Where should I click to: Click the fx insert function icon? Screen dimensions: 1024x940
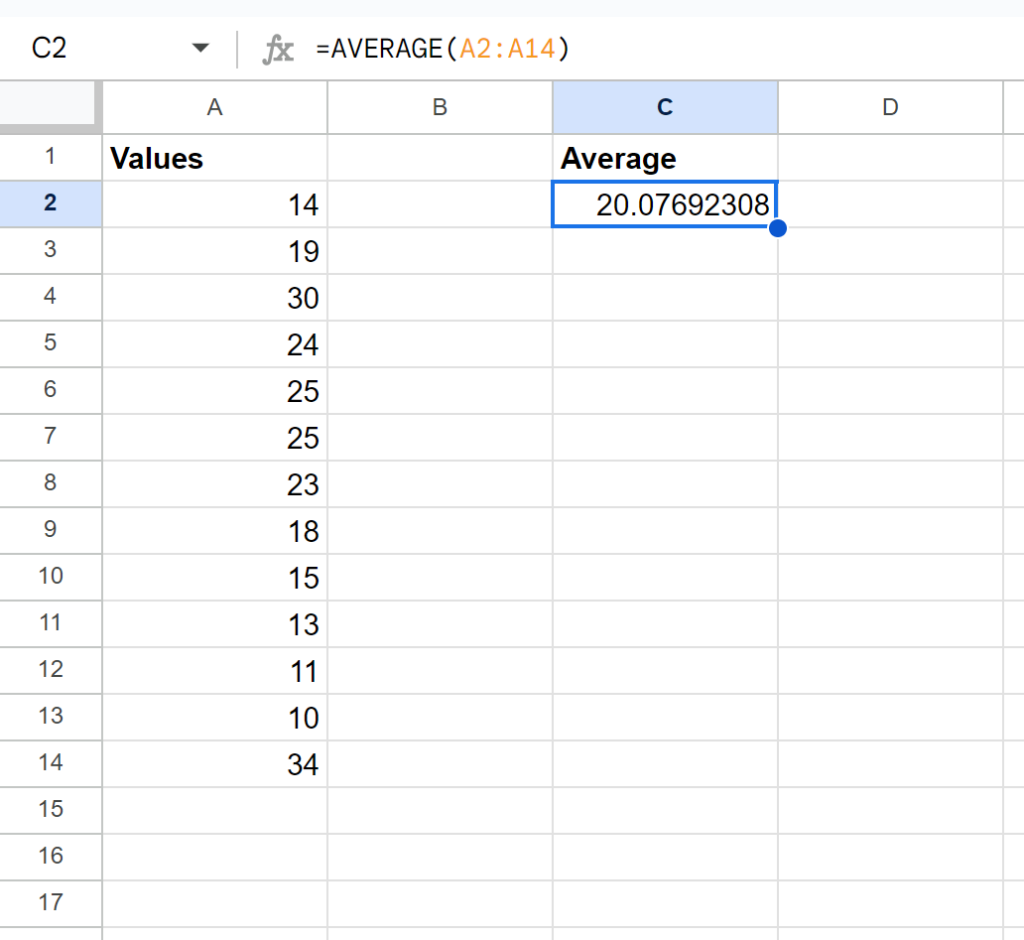(277, 48)
